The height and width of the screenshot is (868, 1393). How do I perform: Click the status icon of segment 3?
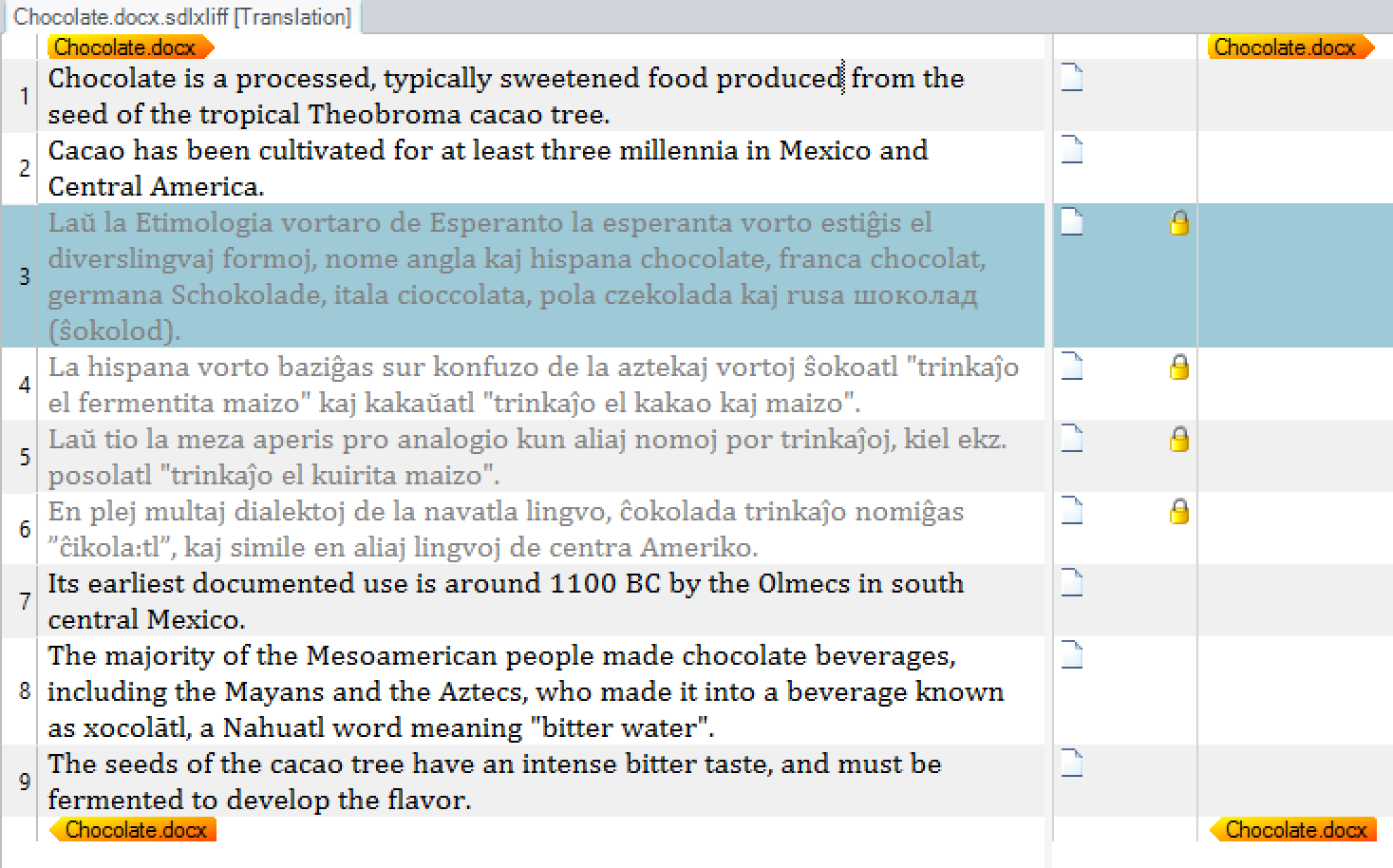1071,222
